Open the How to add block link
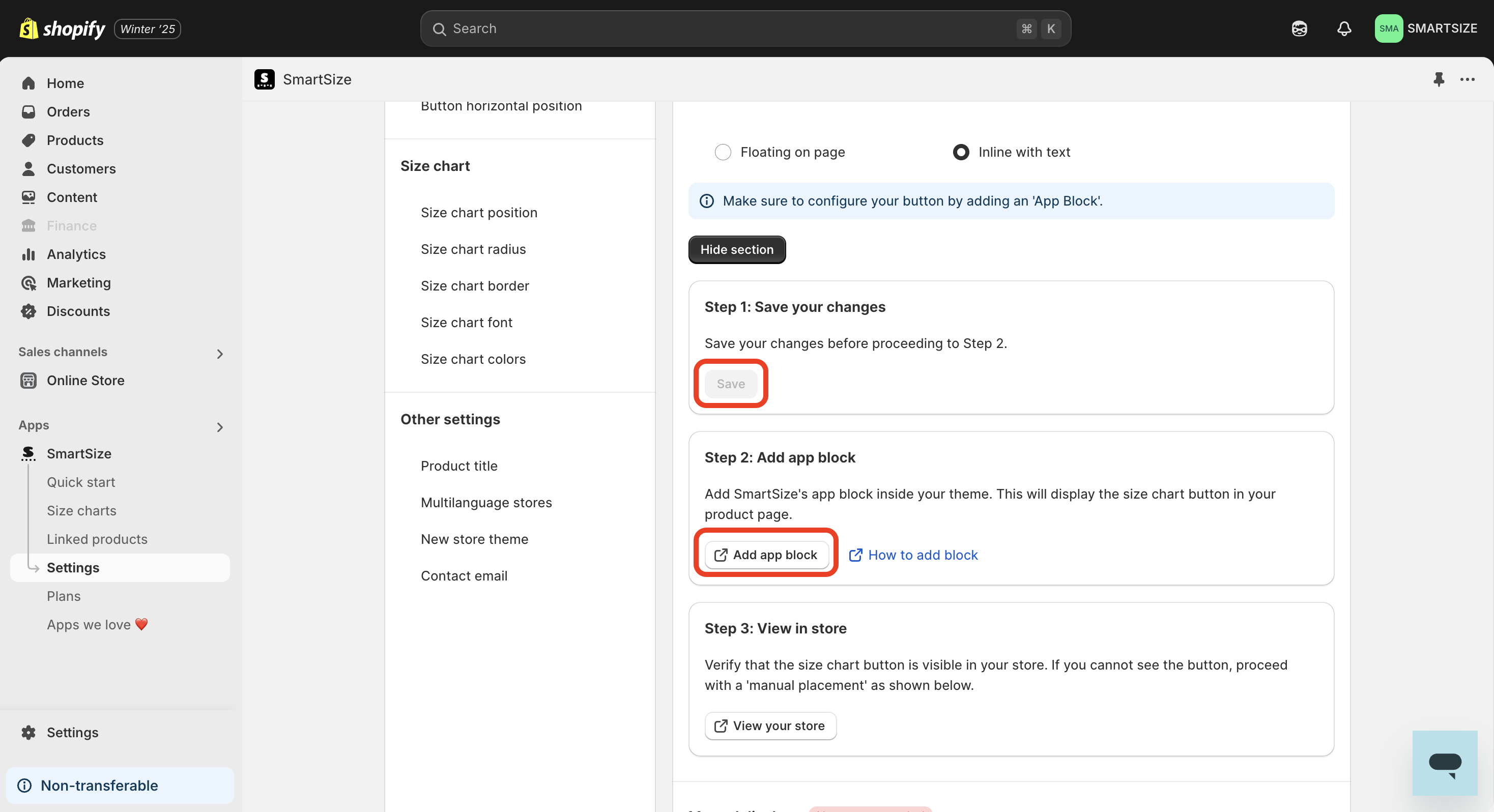 tap(913, 555)
